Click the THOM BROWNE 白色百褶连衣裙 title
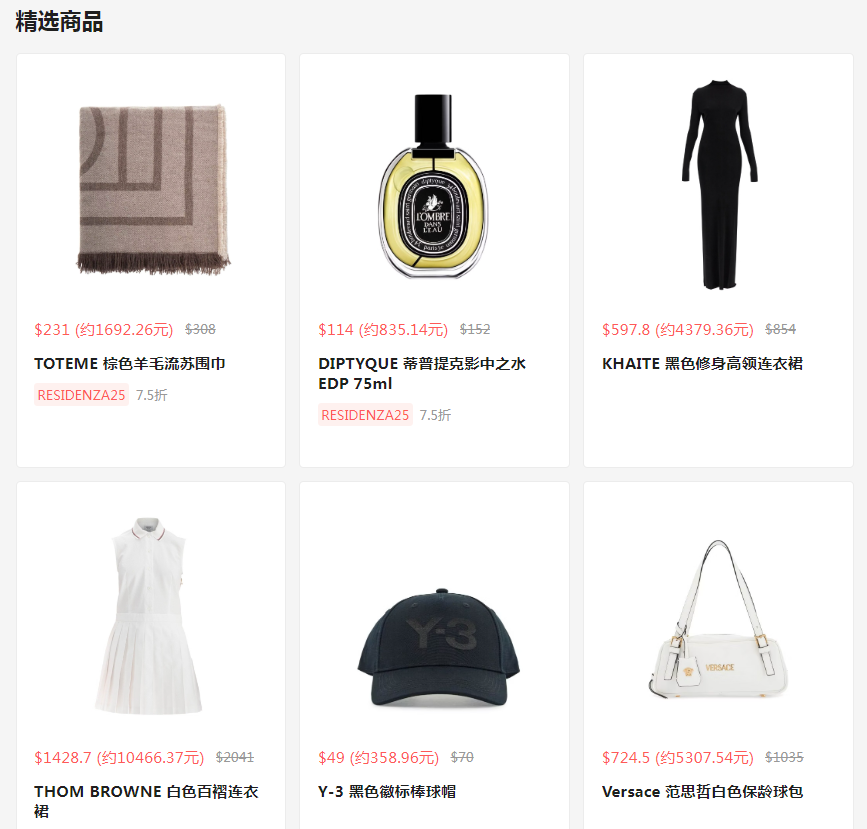 [146, 801]
